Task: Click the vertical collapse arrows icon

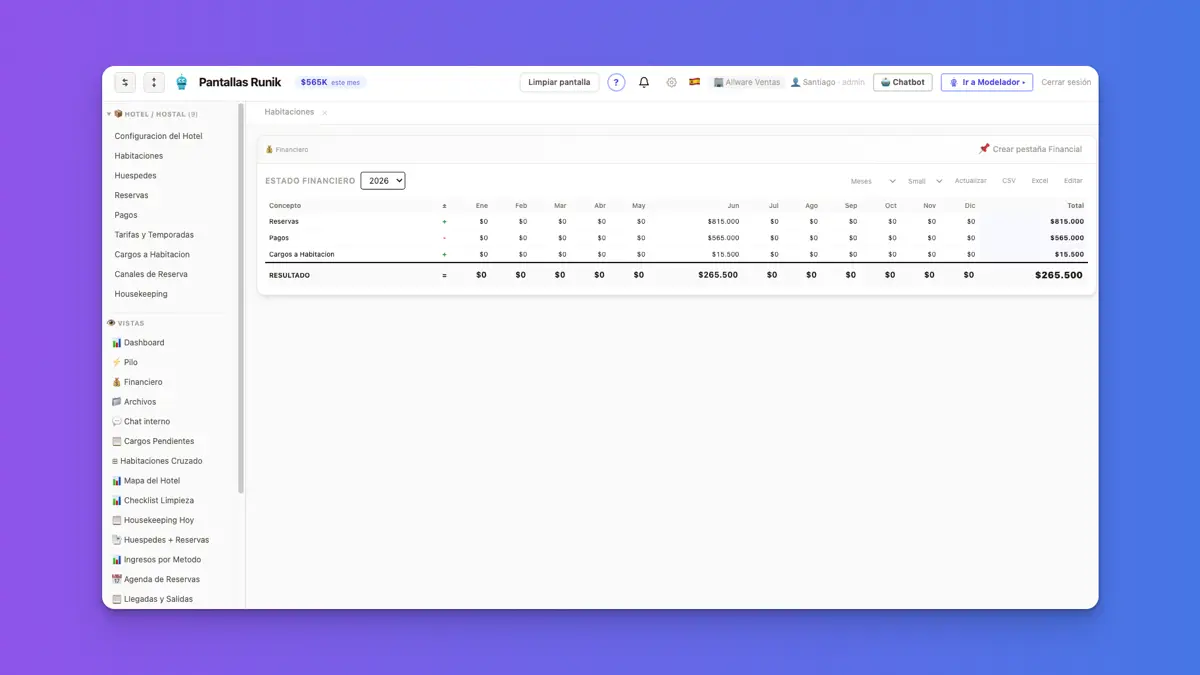Action: (x=154, y=82)
